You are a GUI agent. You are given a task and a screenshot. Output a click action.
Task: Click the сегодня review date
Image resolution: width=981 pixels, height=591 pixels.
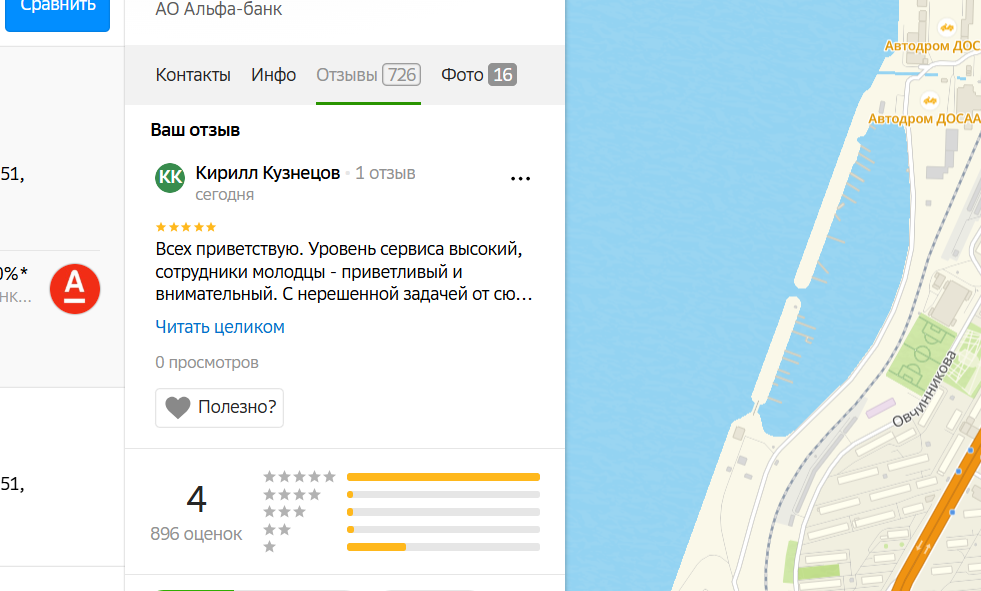point(225,194)
